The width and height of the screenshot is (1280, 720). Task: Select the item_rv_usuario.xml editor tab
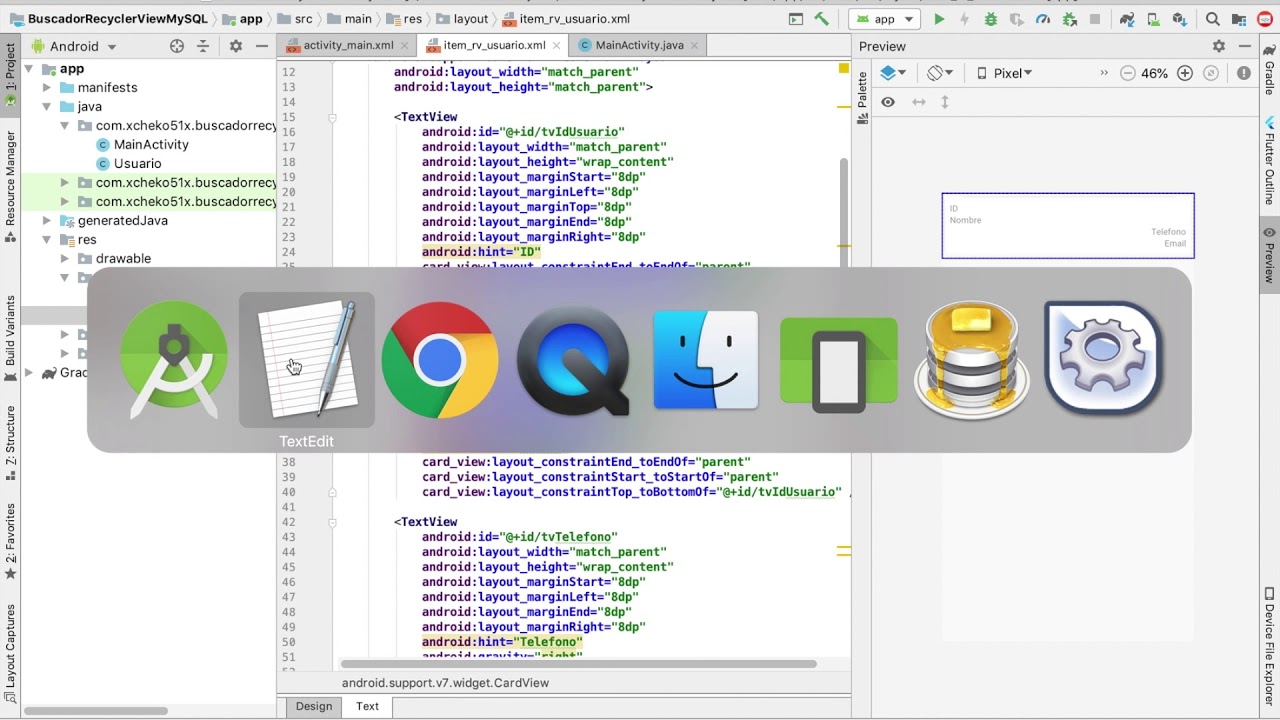(494, 45)
